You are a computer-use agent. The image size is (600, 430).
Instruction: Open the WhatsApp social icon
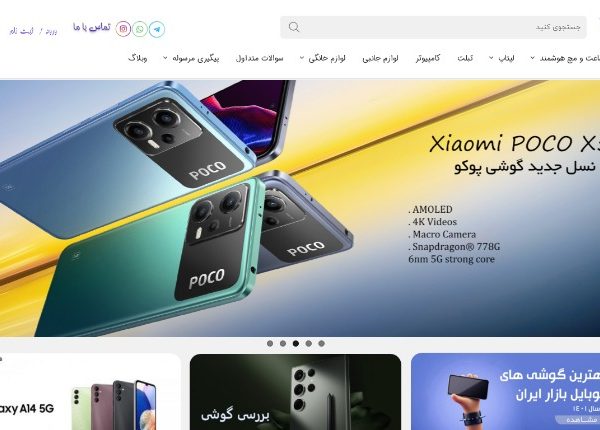[x=140, y=29]
